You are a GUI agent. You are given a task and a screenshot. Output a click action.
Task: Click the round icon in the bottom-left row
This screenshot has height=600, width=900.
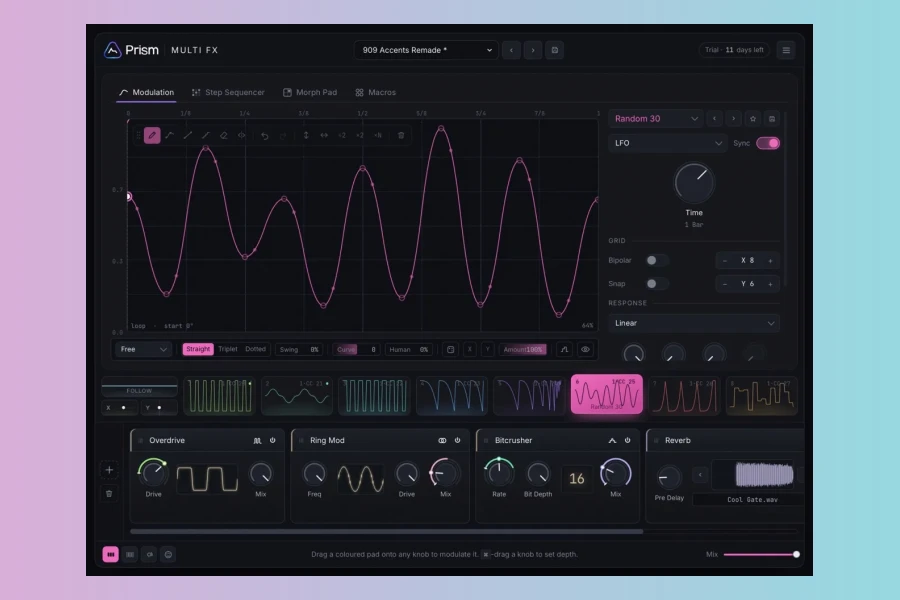pos(168,555)
